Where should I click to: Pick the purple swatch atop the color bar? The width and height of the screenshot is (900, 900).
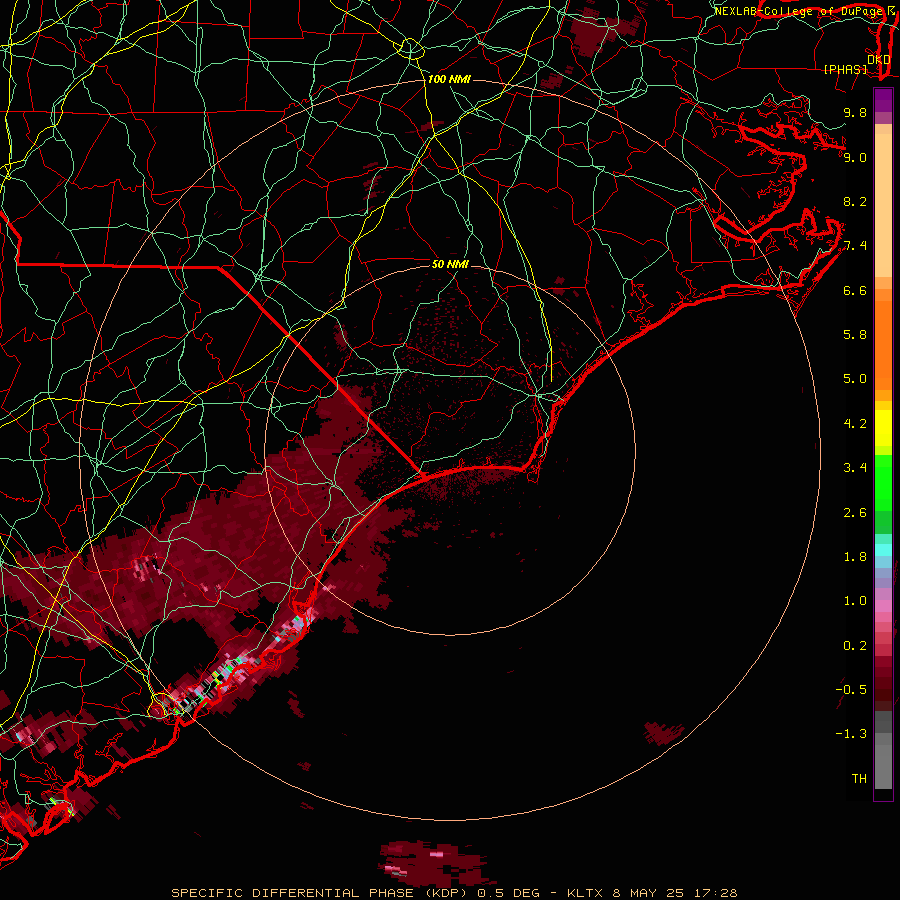pos(883,100)
